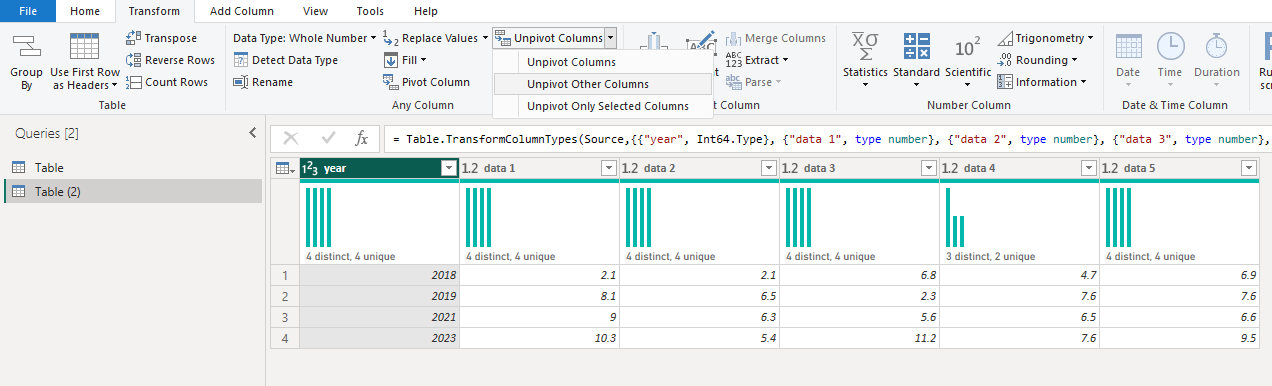Image resolution: width=1272 pixels, height=386 pixels.
Task: Select the Table (2) query
Action: tap(132, 192)
